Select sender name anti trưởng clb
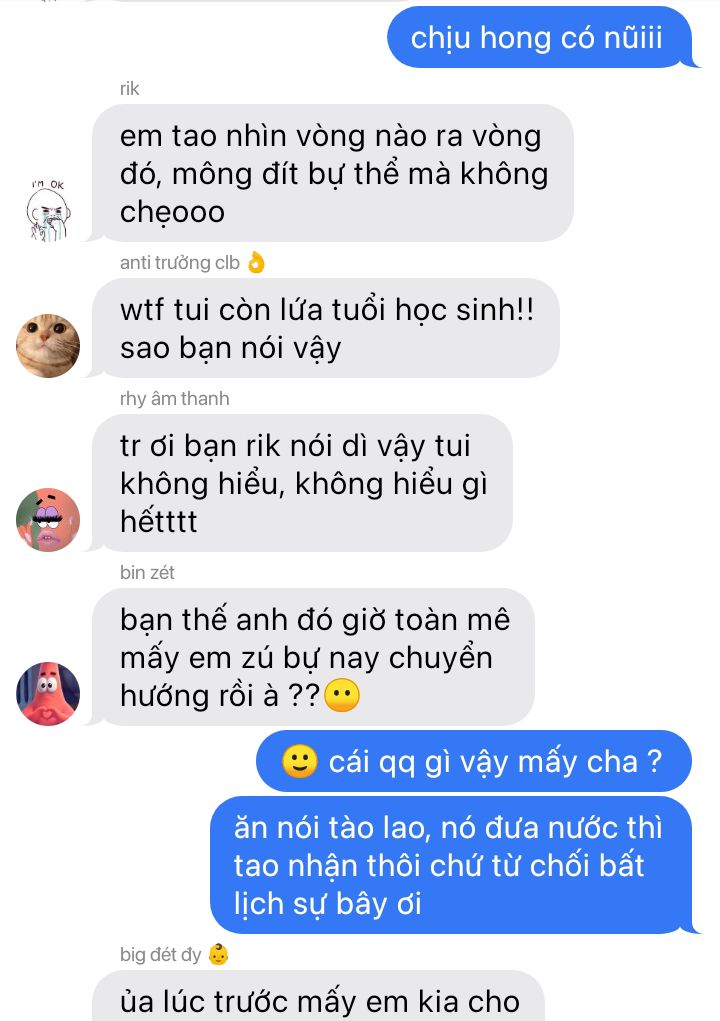Image resolution: width=720 pixels, height=1021 pixels. point(180,262)
